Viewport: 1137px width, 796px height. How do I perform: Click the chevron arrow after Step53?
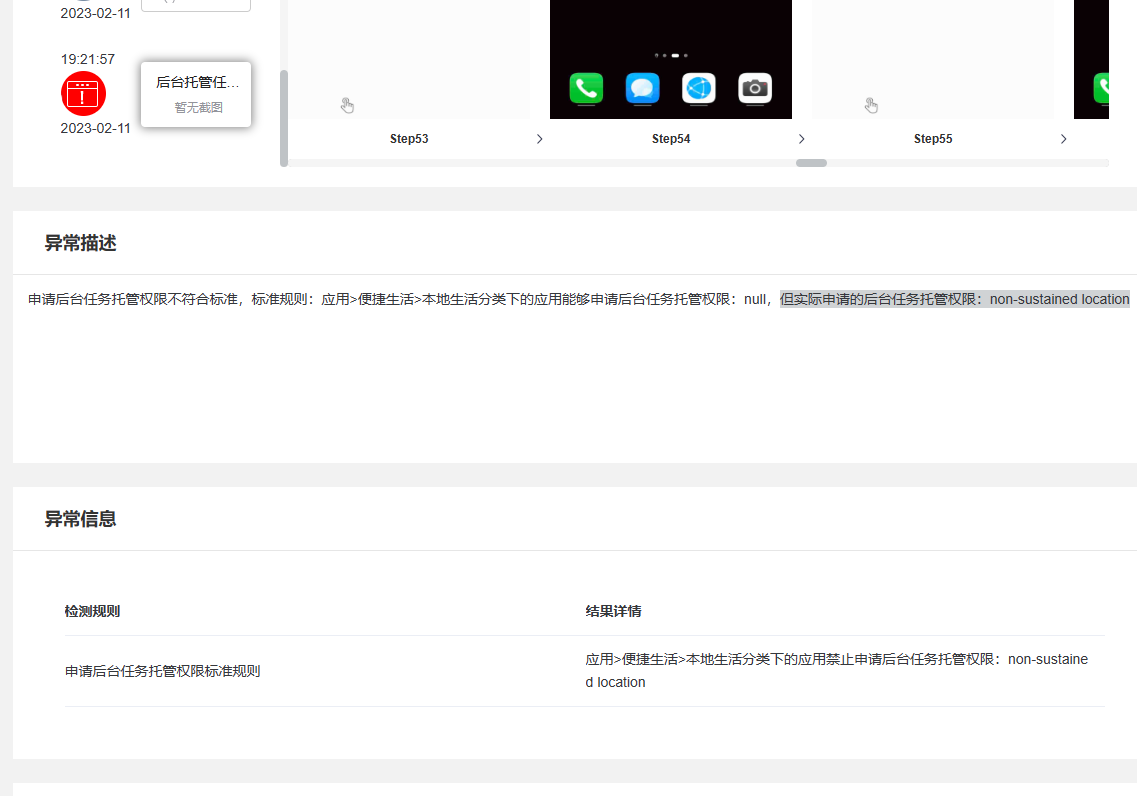[x=539, y=138]
